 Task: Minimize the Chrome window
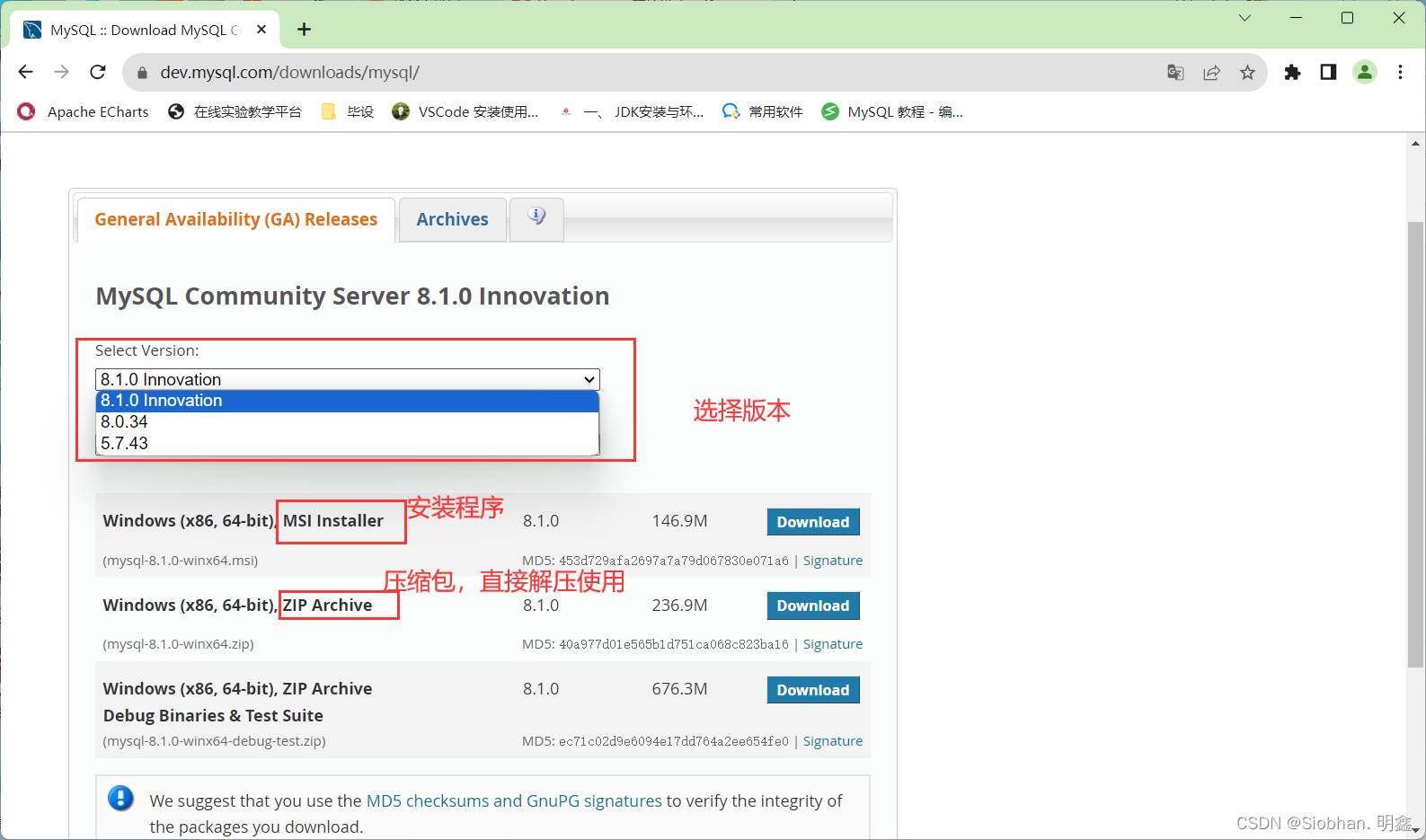coord(1296,18)
